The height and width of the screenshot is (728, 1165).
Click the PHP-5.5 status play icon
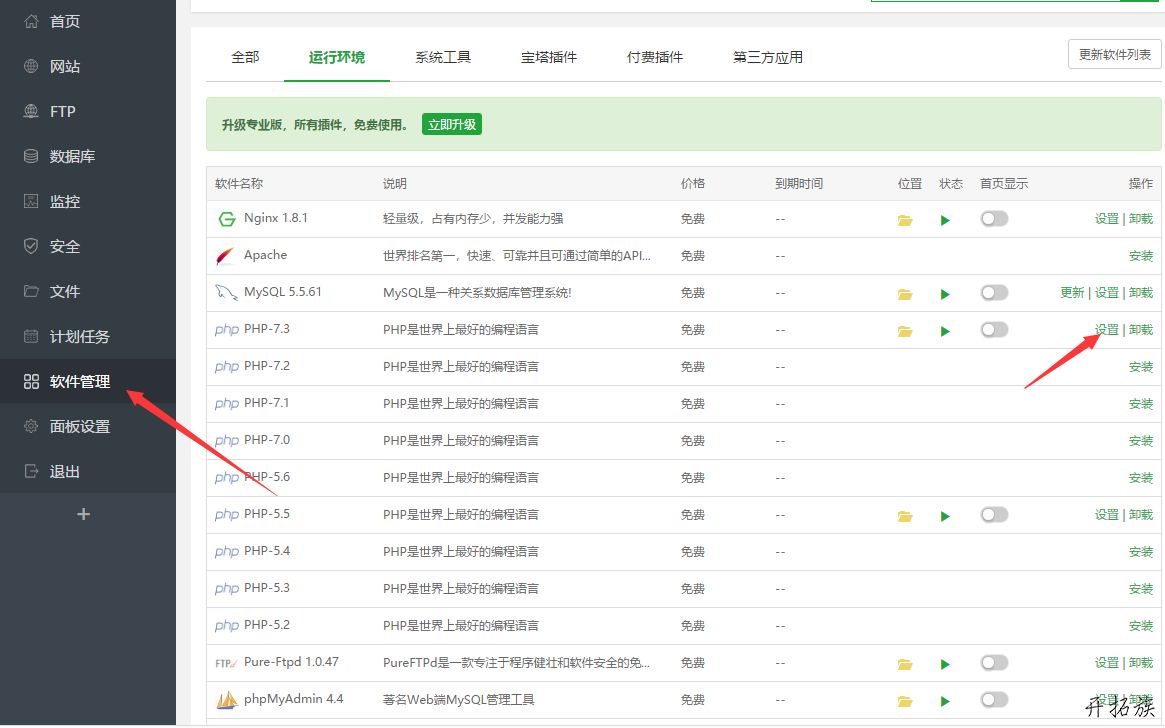[x=945, y=516]
